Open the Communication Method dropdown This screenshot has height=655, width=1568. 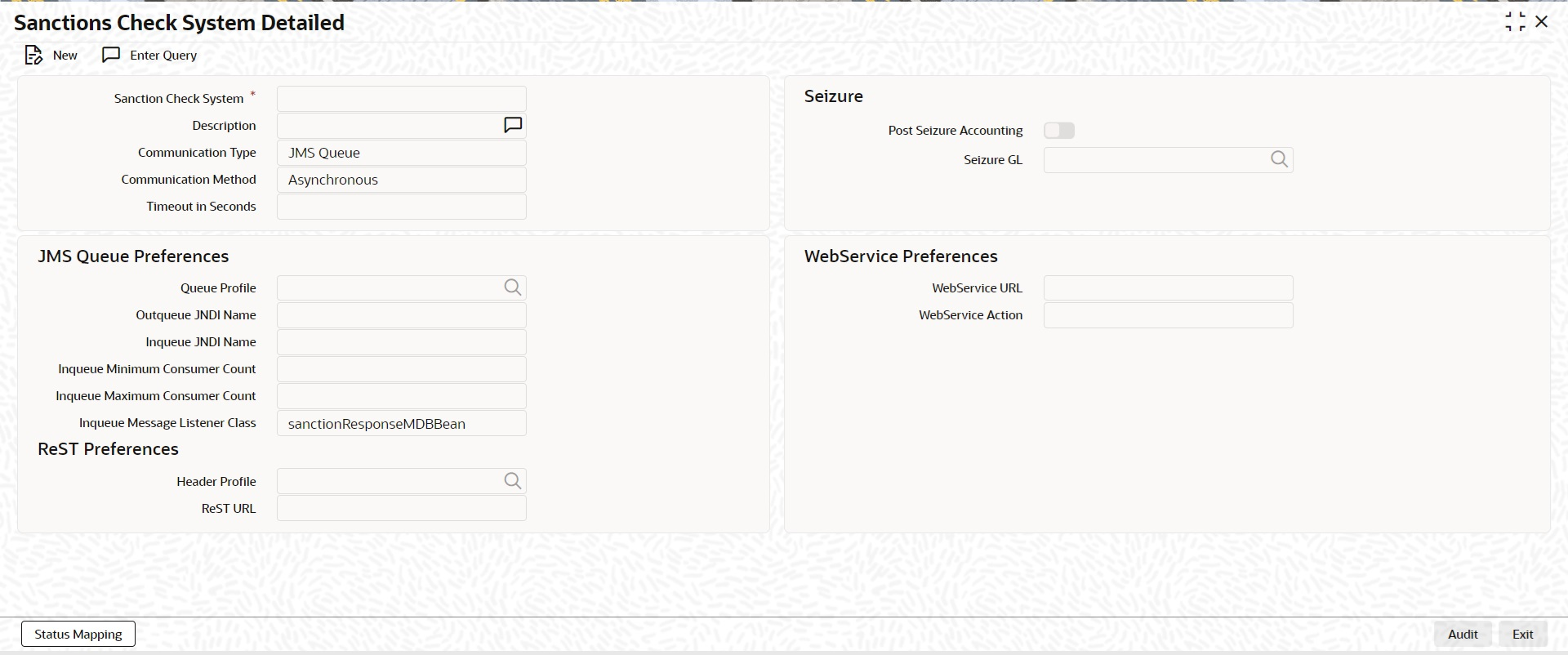point(402,180)
